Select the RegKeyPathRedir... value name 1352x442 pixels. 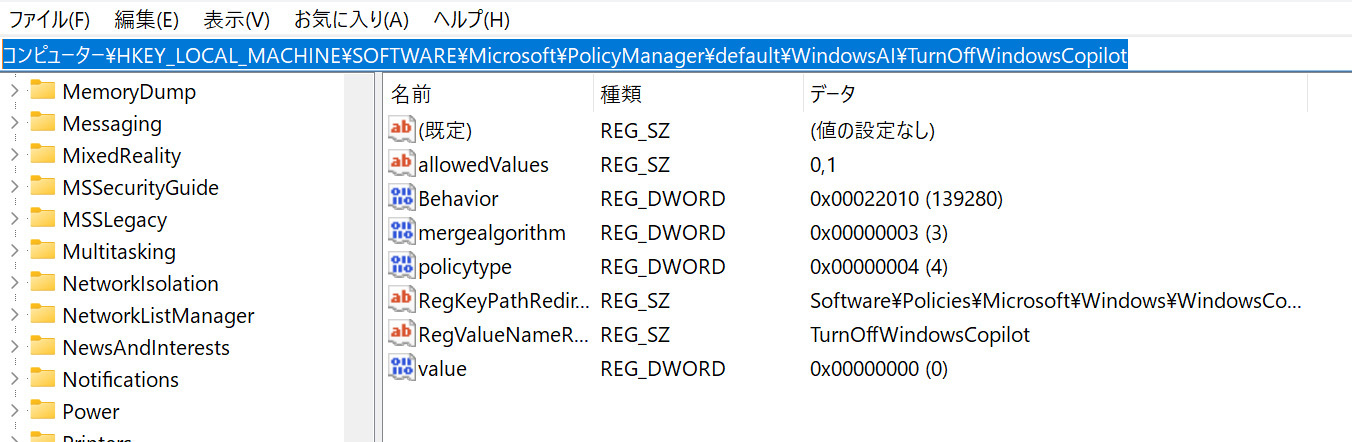(x=504, y=301)
